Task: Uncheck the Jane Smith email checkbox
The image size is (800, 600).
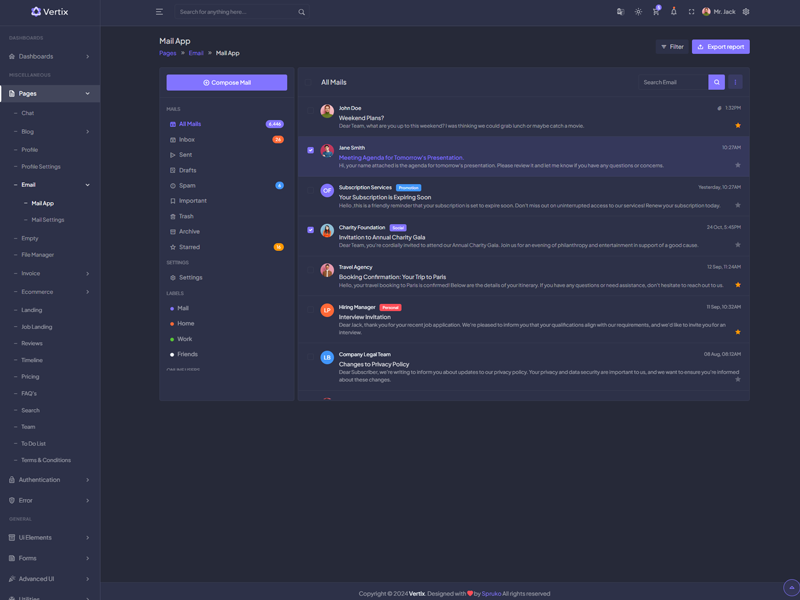Action: pos(311,150)
